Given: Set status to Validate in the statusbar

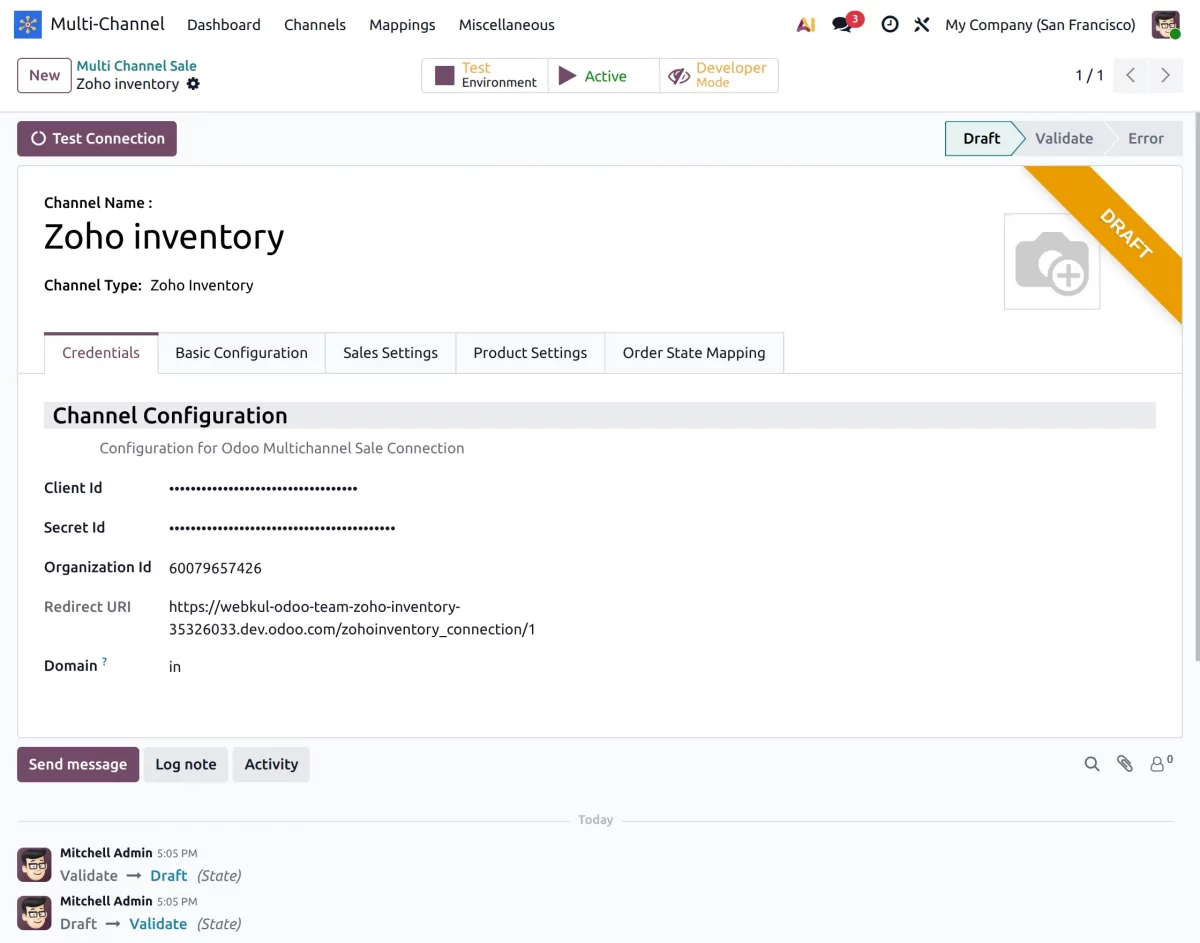Looking at the screenshot, I should [x=1063, y=139].
